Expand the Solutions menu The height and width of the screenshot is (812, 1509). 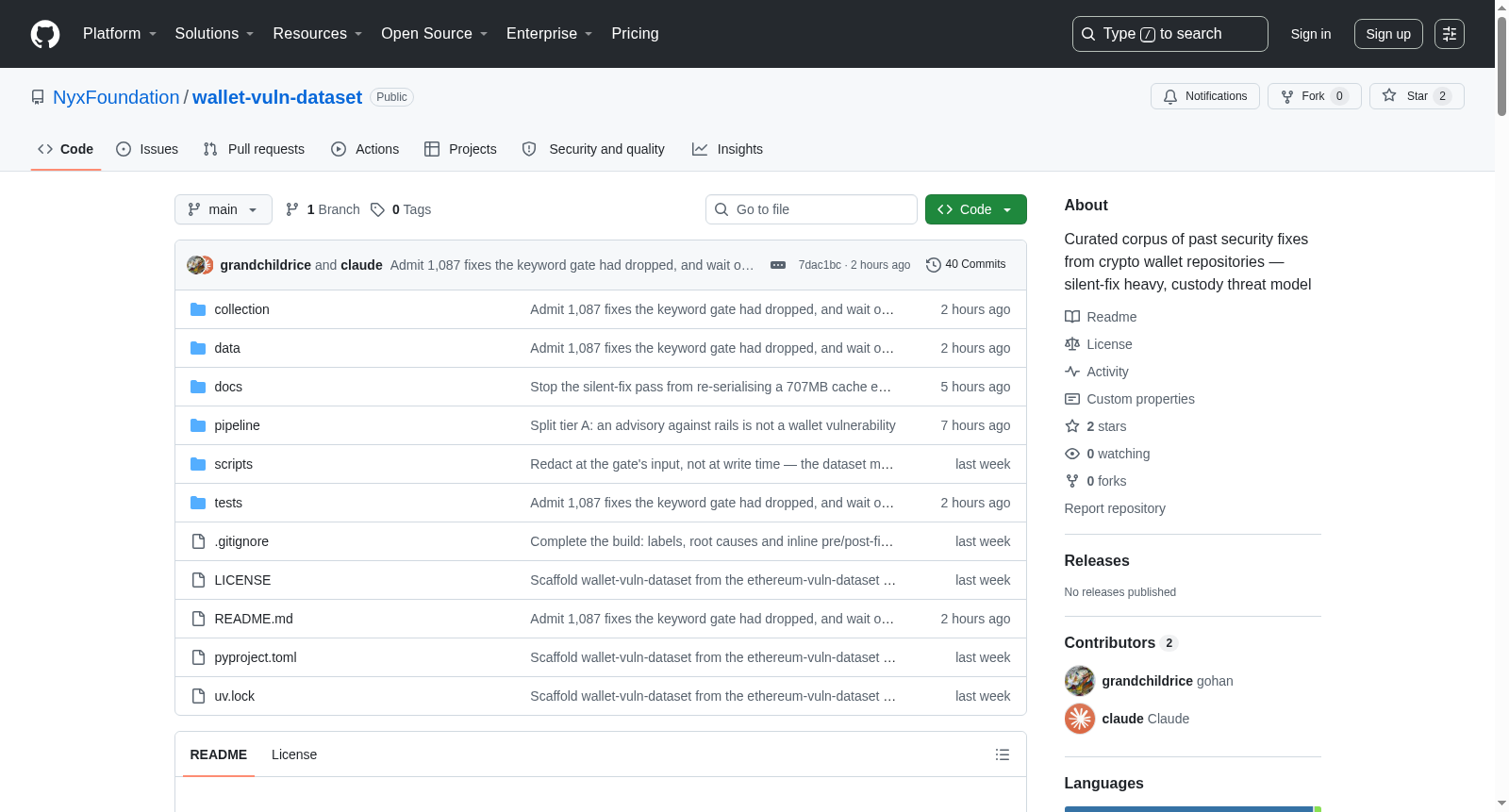(214, 34)
